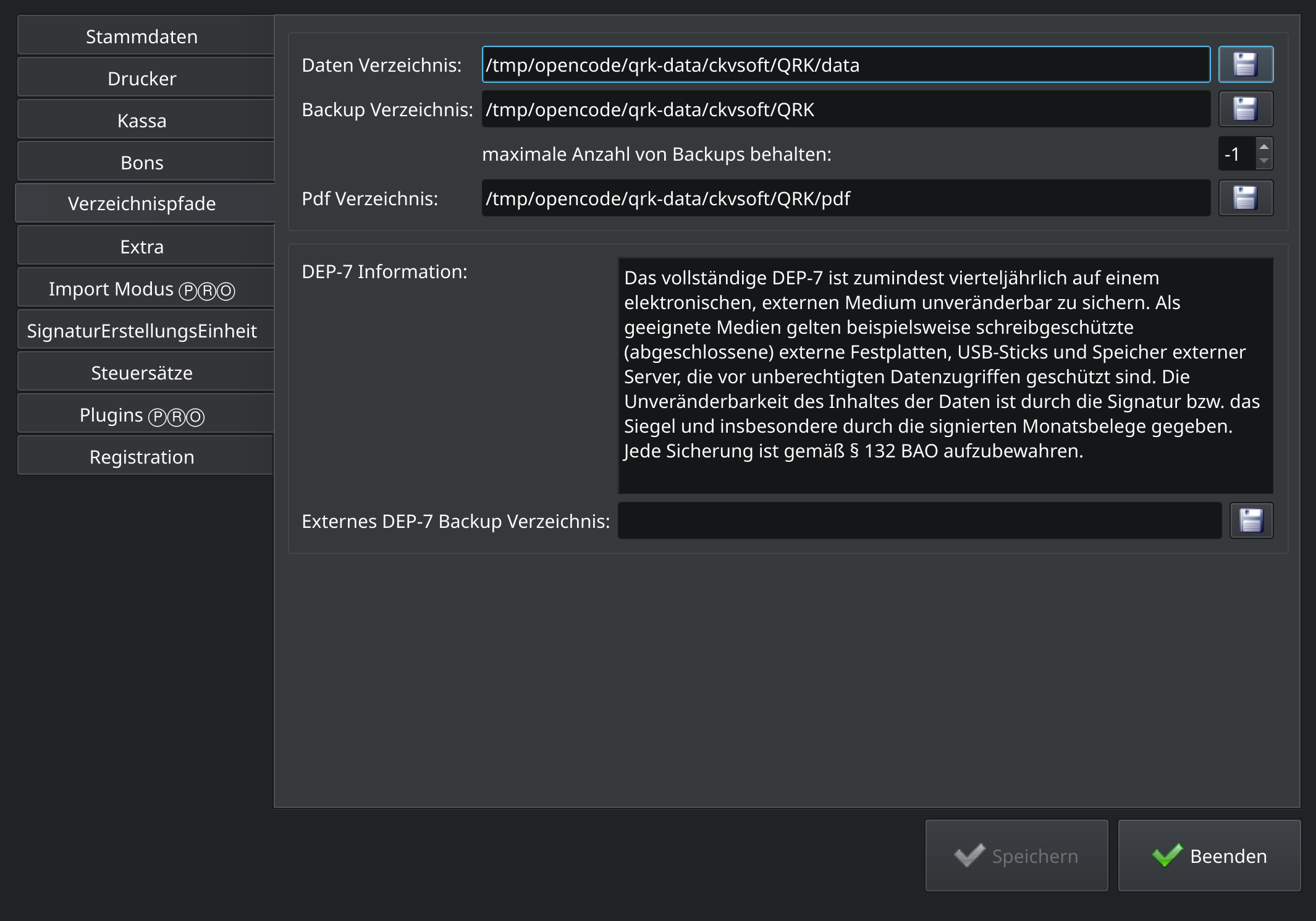Focus the Daten Verzeichnis path field
The height and width of the screenshot is (921, 1316).
[846, 64]
